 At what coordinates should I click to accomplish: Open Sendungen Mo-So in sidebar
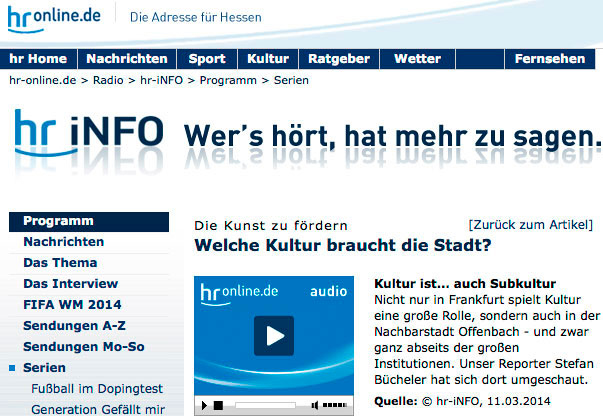84,347
